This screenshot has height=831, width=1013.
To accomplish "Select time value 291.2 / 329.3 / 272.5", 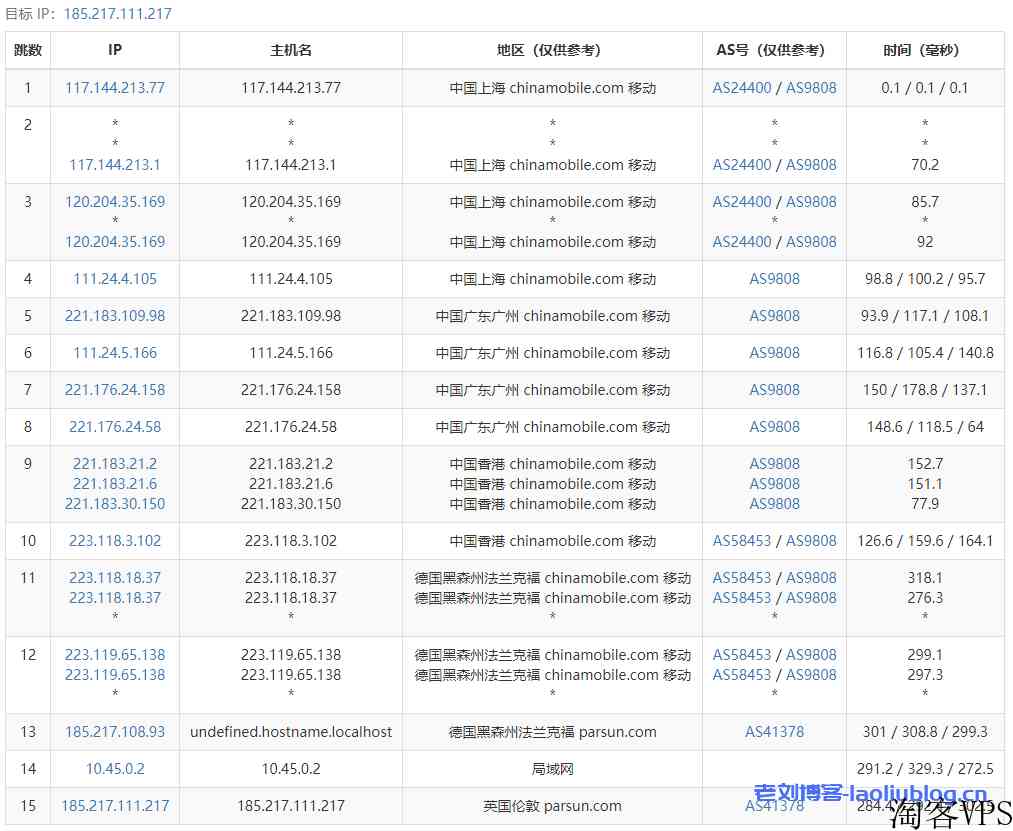I will tap(925, 769).
